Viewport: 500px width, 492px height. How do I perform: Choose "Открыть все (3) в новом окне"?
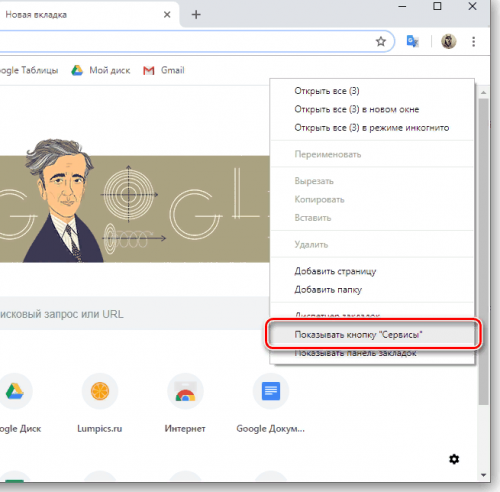[372, 109]
